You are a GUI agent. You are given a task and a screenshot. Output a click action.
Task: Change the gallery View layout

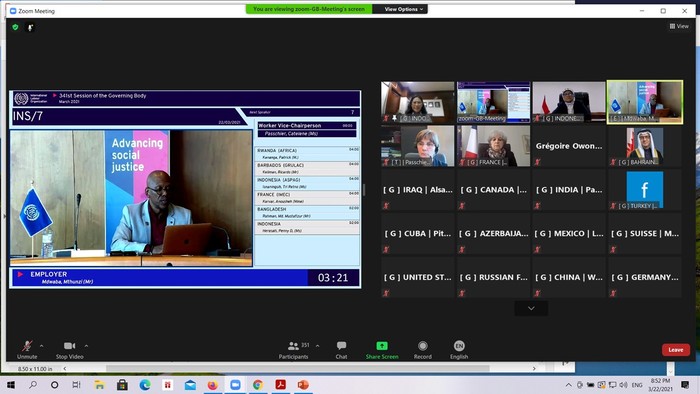(x=679, y=26)
